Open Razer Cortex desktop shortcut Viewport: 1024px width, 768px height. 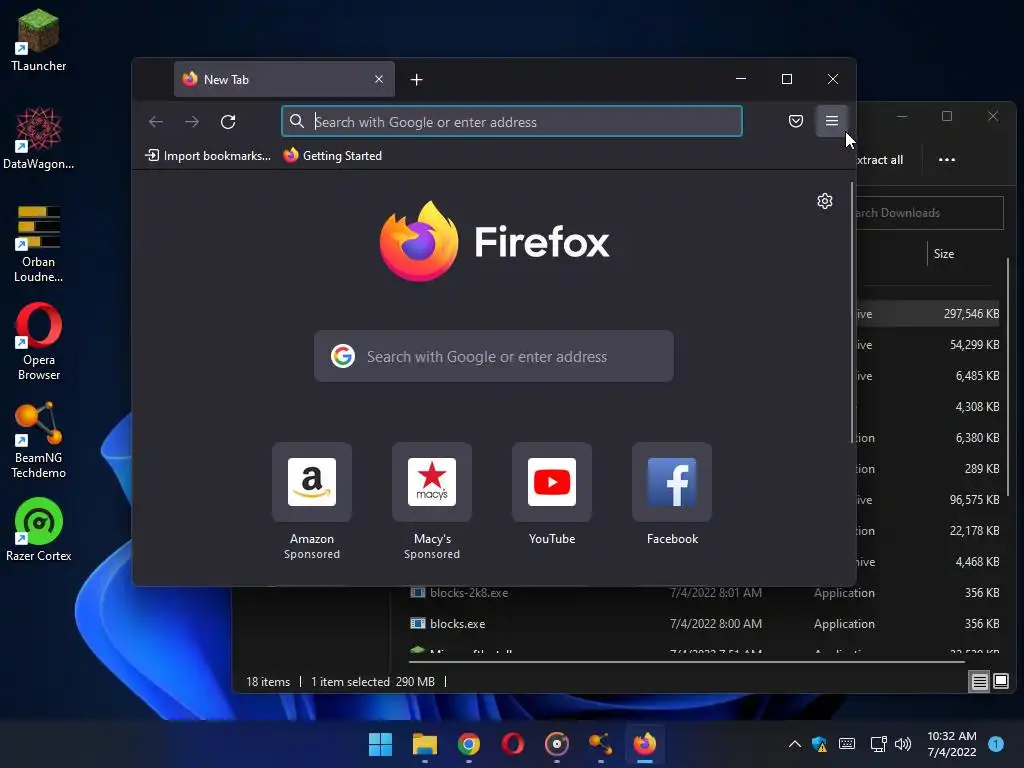point(39,530)
